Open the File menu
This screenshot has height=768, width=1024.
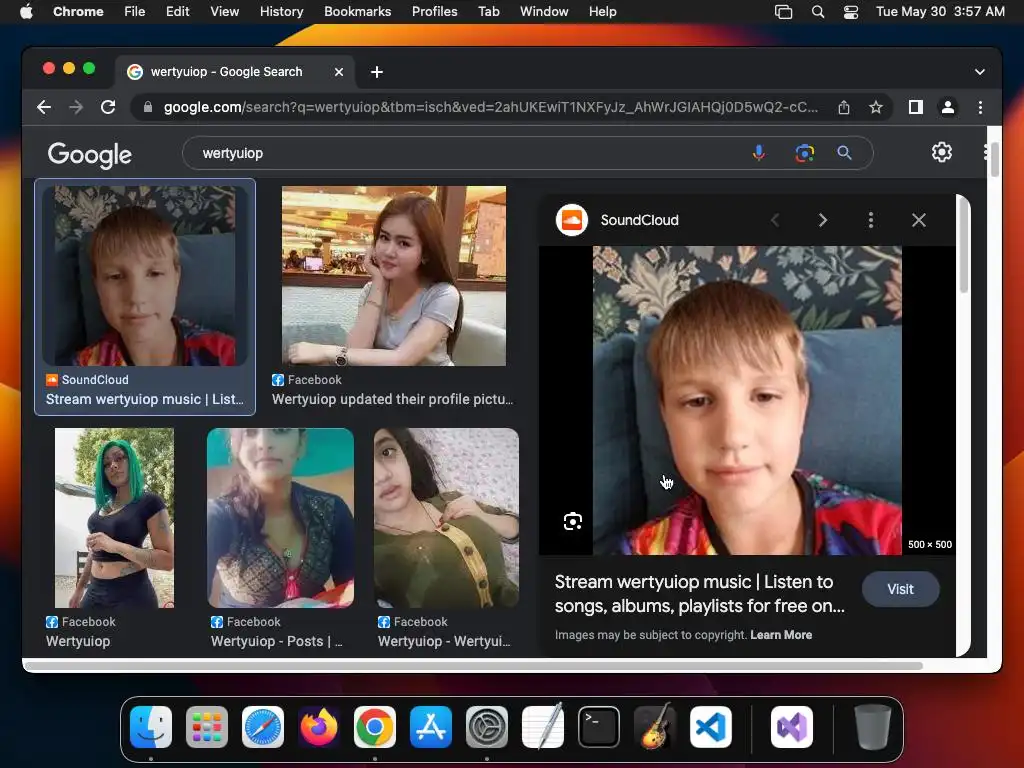(x=135, y=12)
